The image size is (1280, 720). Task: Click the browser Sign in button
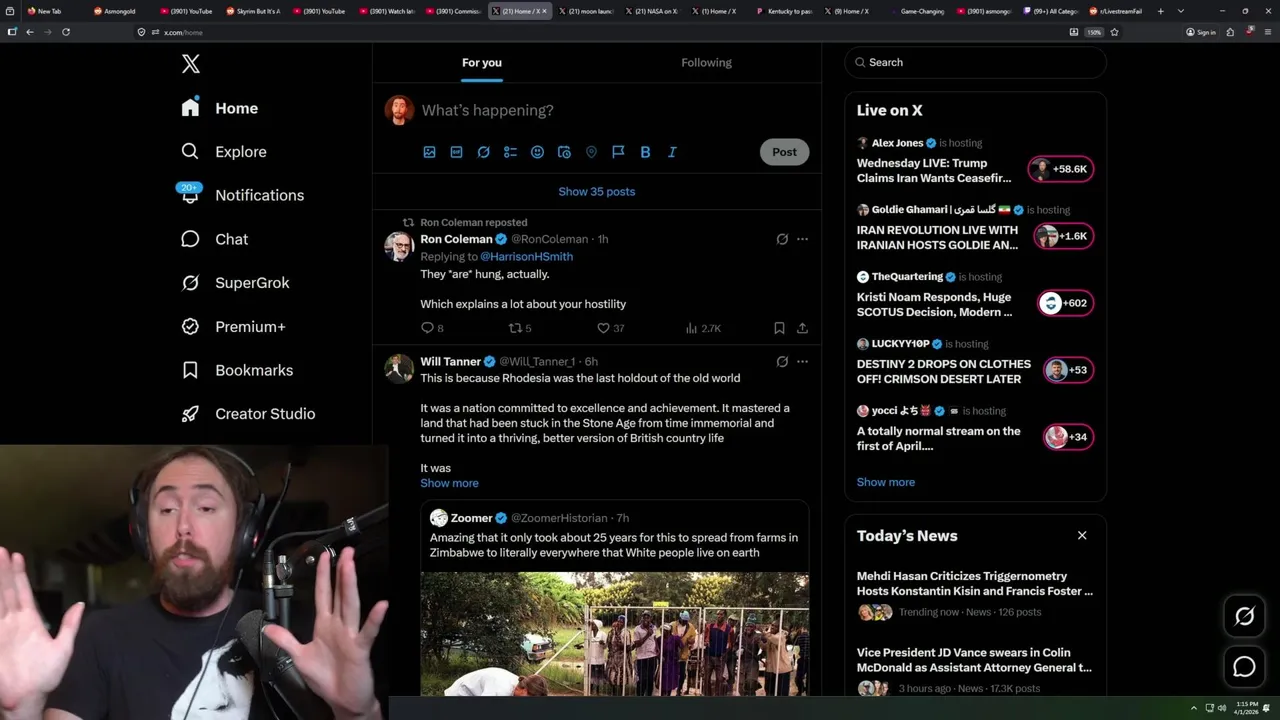[1201, 32]
